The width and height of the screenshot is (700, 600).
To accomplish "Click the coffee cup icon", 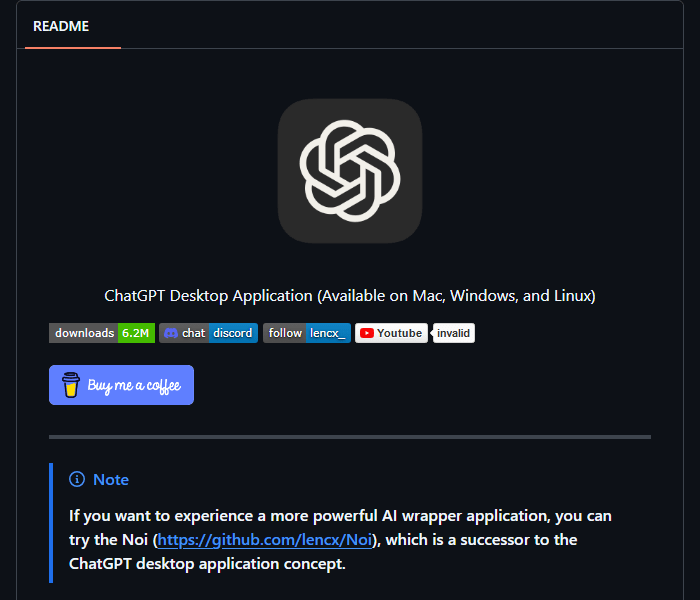I will coord(71,385).
